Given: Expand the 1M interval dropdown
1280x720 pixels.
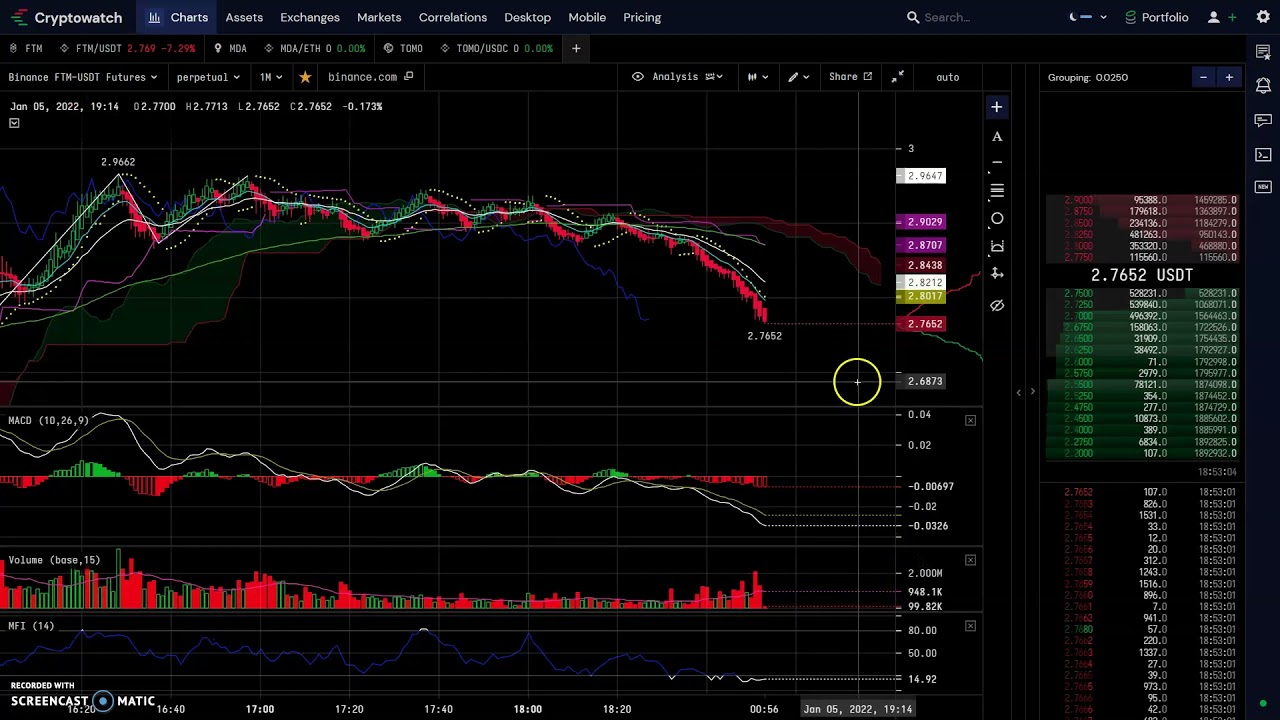Looking at the screenshot, I should click(271, 77).
